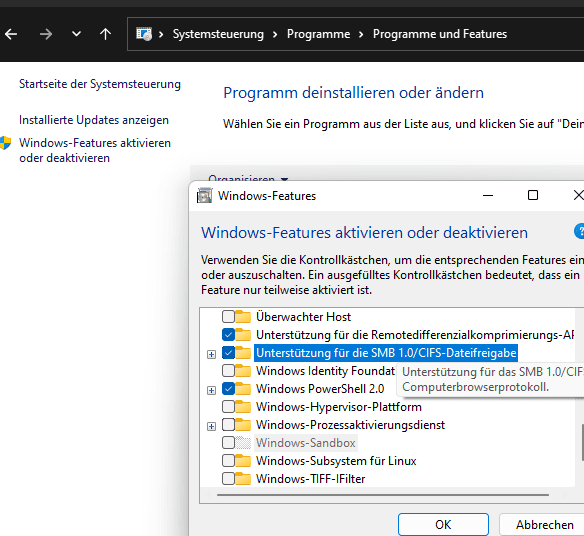Click folder icon of Windows-Prozessaktivierungsdienst
The width and height of the screenshot is (584, 536).
click(243, 424)
